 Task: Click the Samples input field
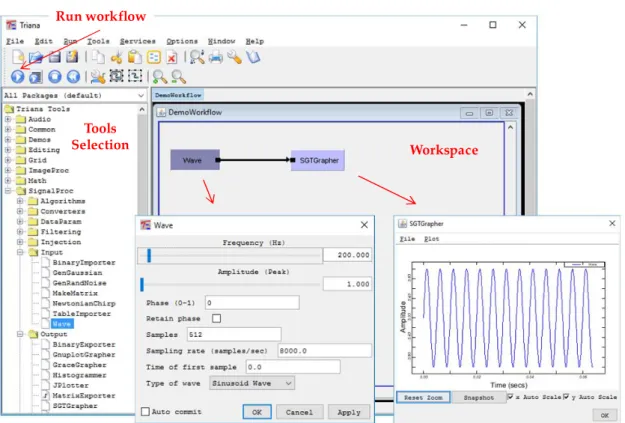(x=234, y=334)
